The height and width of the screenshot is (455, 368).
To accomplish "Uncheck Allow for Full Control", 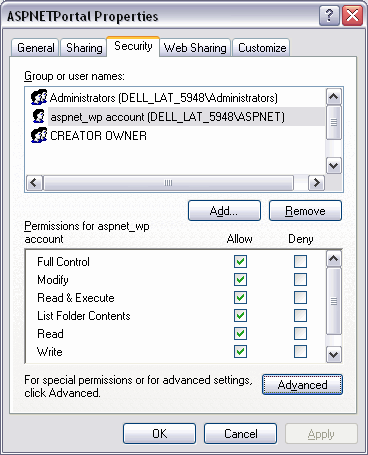I will (240, 261).
